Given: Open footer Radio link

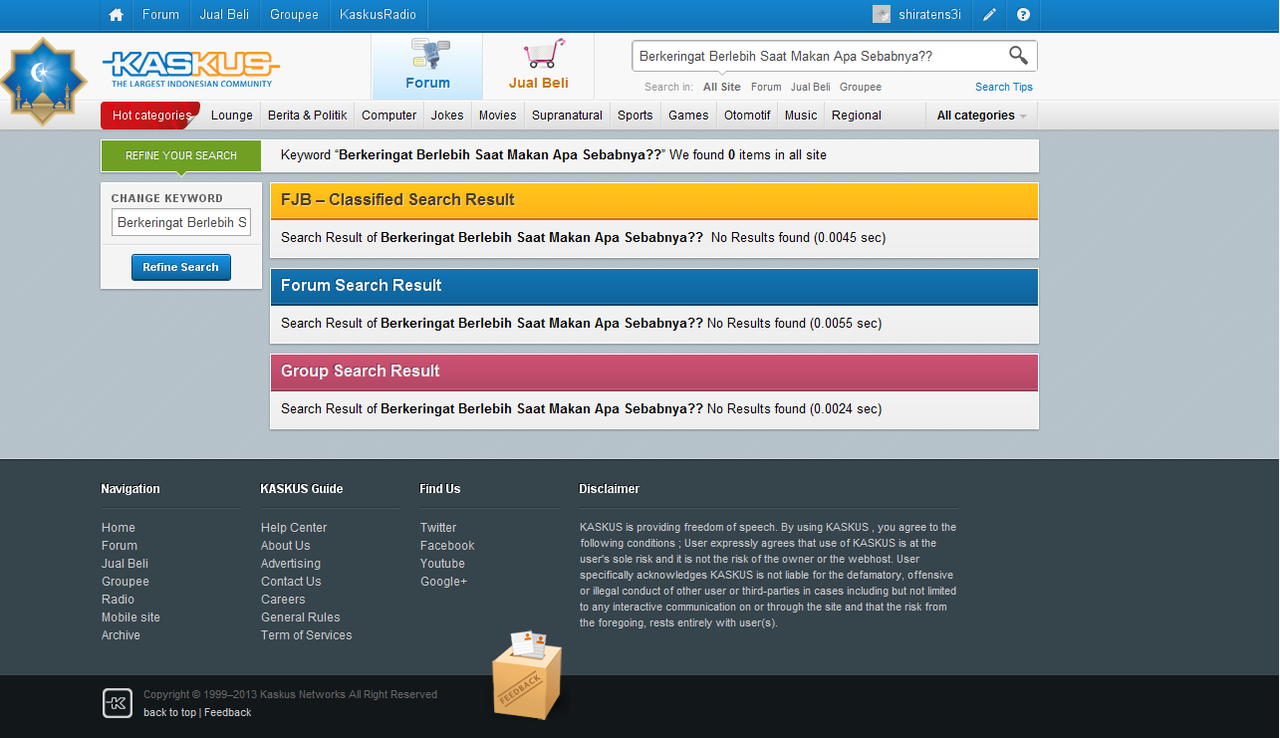Looking at the screenshot, I should coord(118,600).
